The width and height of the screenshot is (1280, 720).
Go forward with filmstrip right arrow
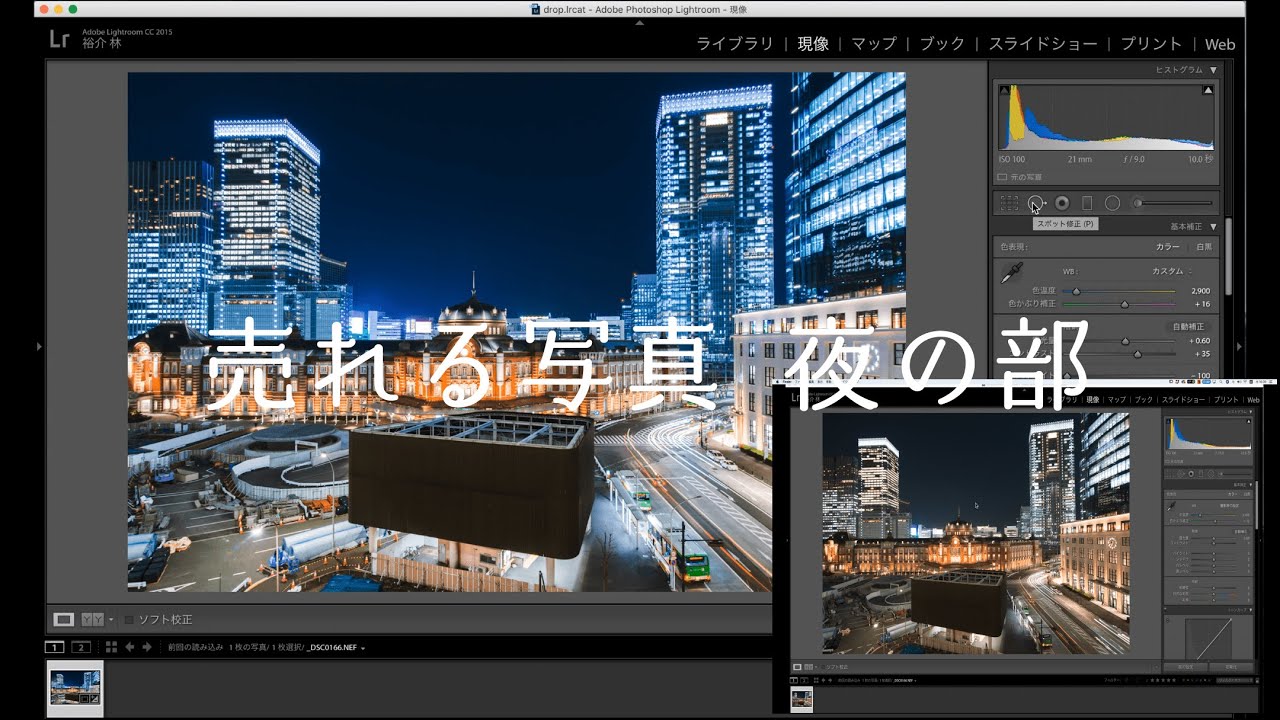coord(147,647)
